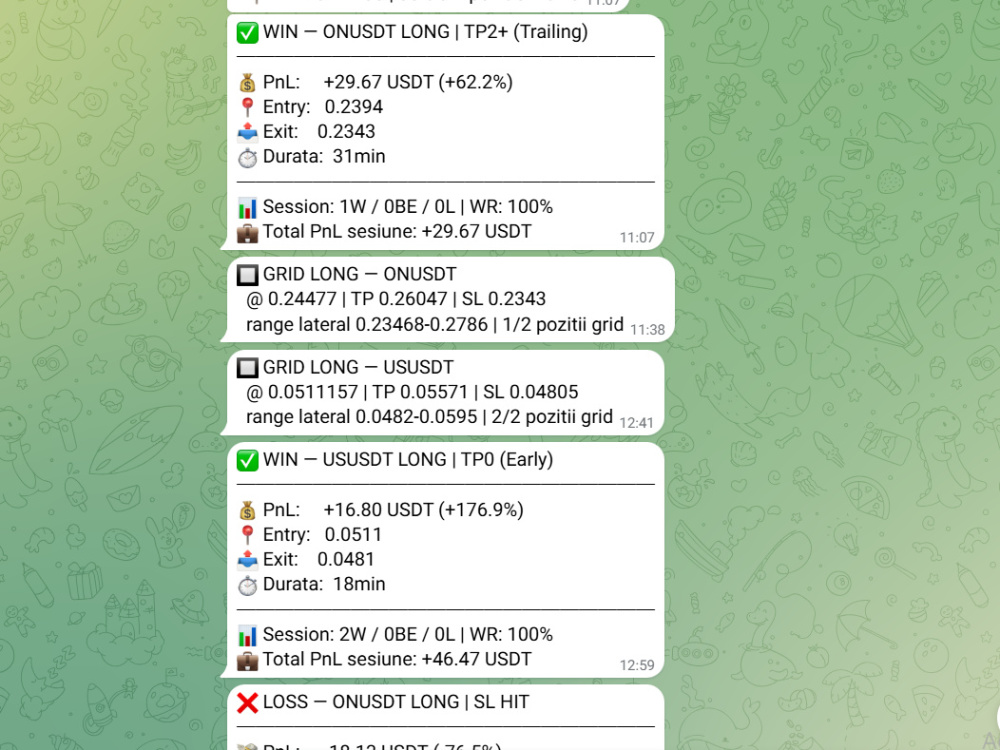Viewport: 1000px width, 750px height.
Task: Click bar chart icon beside Session 1W
Action: (247, 207)
